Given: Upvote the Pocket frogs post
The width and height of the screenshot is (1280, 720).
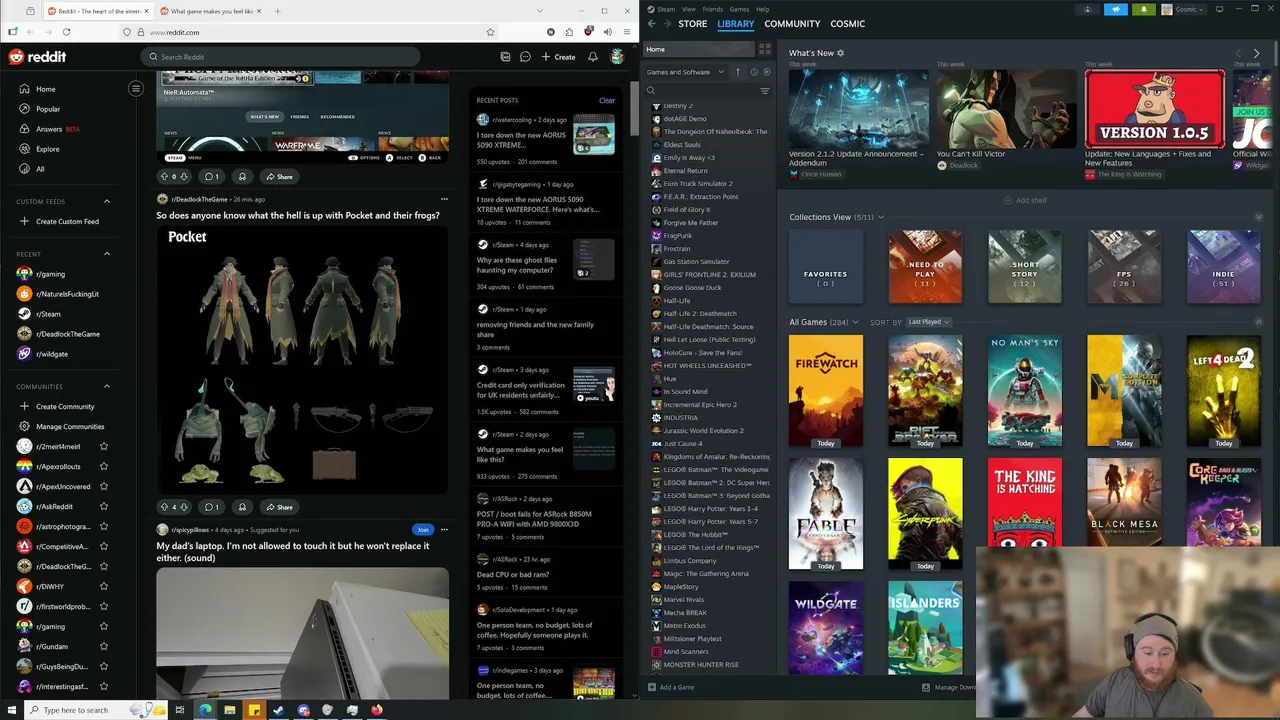Looking at the screenshot, I should (164, 507).
